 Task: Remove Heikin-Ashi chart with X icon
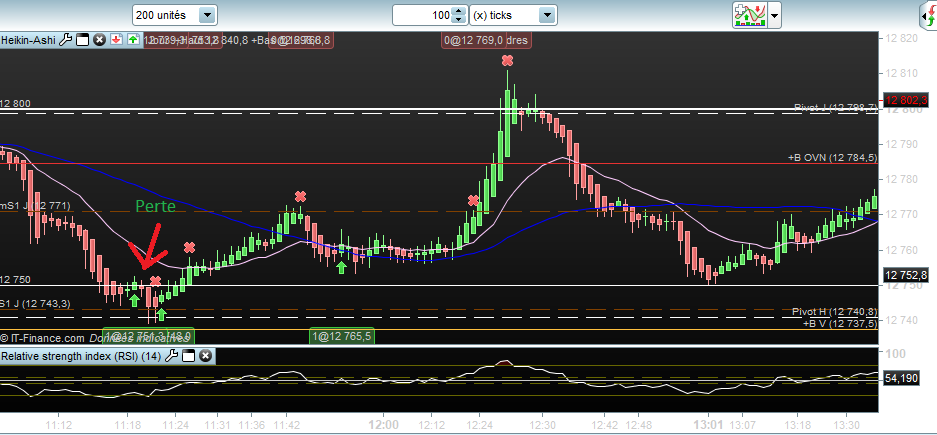pos(99,40)
